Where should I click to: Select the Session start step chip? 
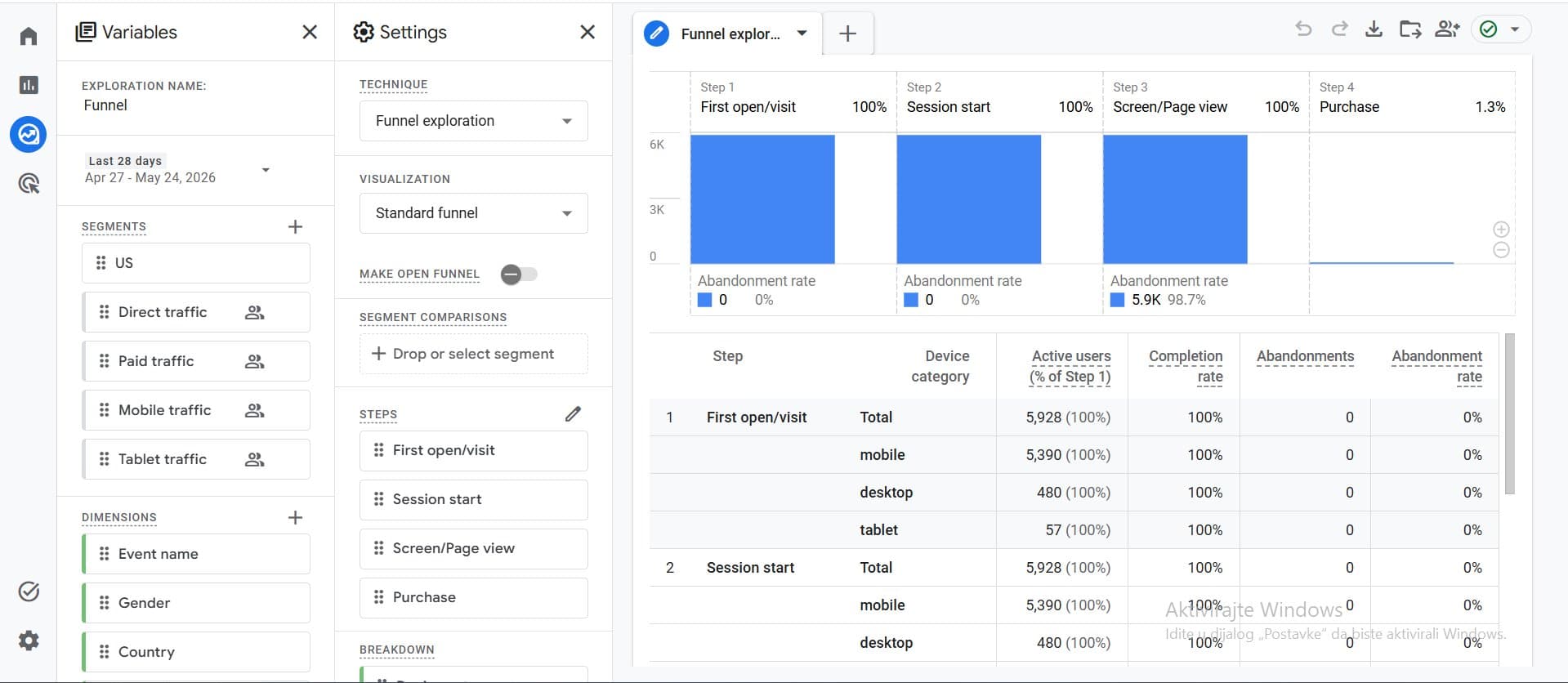pyautogui.click(x=474, y=499)
